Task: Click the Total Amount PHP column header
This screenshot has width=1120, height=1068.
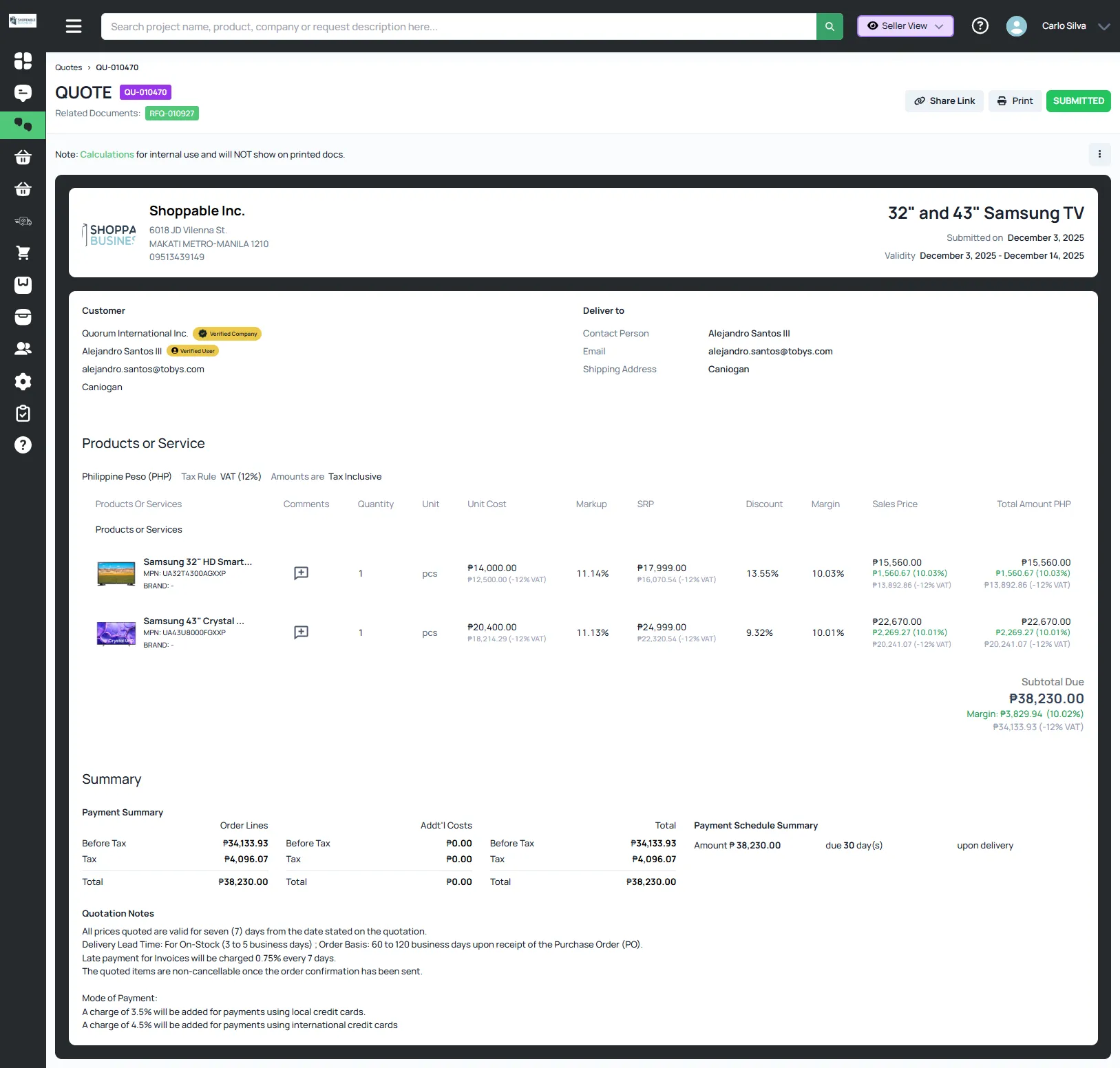Action: [1033, 504]
